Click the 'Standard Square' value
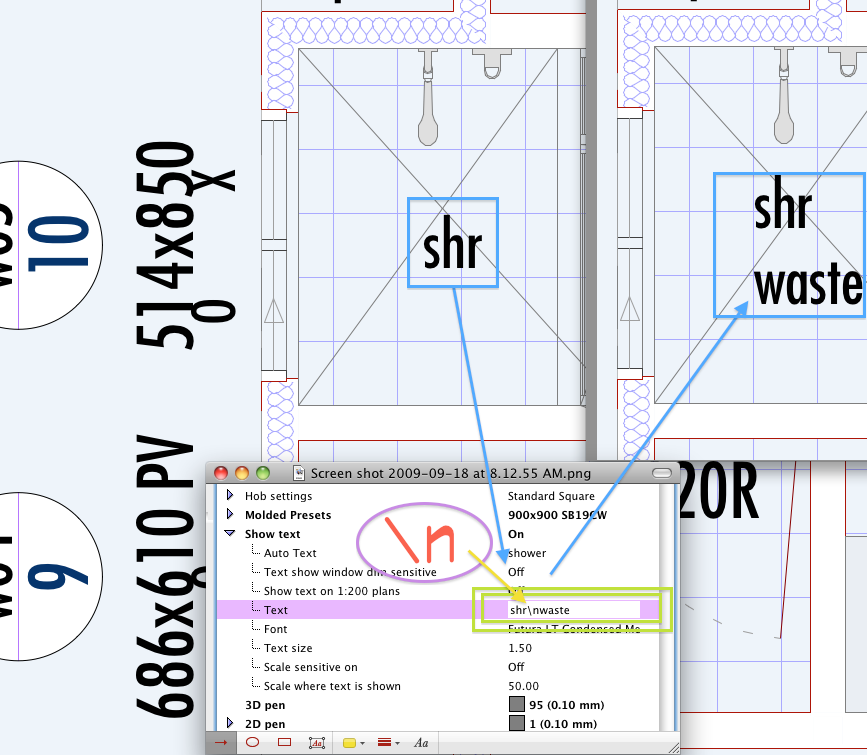This screenshot has width=867, height=755. point(551,496)
